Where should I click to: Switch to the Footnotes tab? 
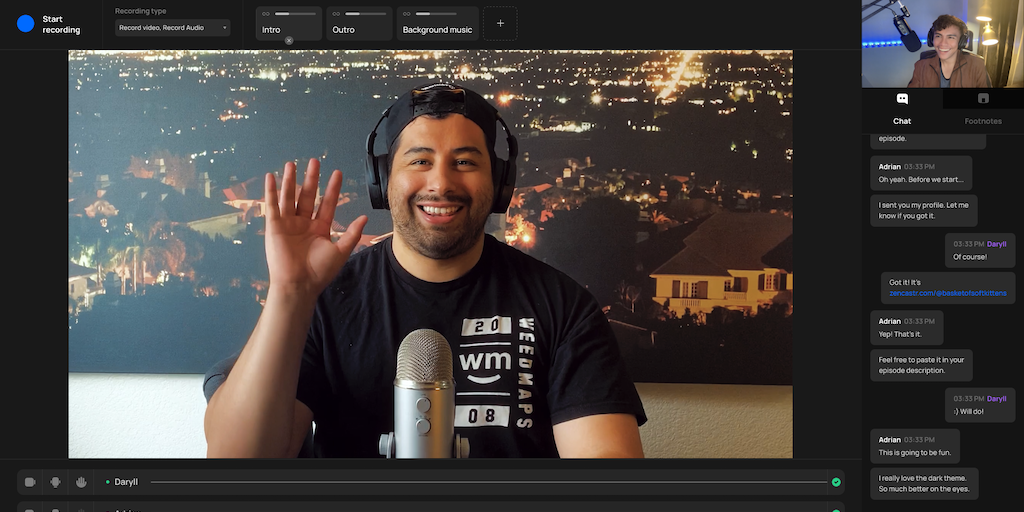pos(982,109)
